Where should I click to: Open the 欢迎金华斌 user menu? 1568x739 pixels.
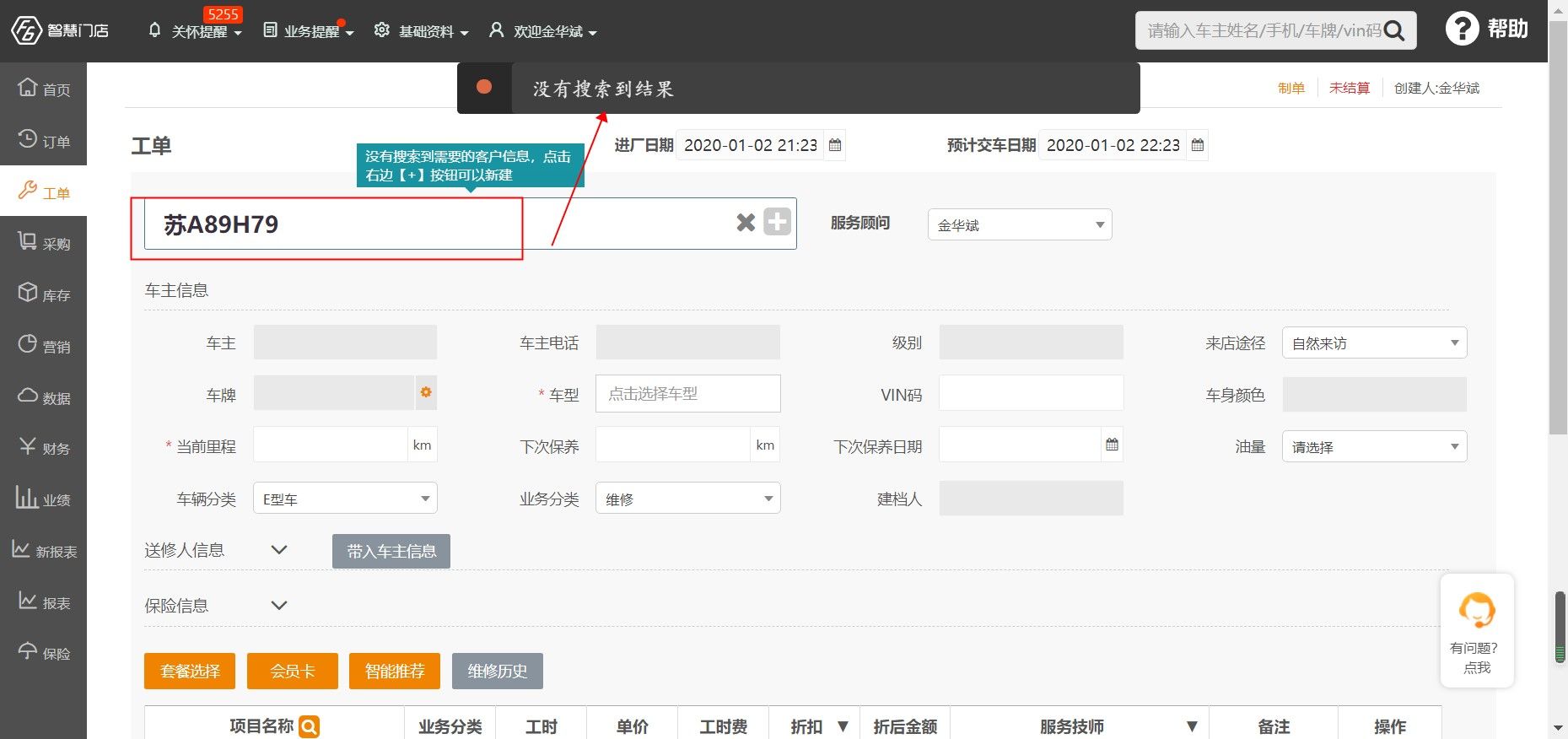(543, 31)
